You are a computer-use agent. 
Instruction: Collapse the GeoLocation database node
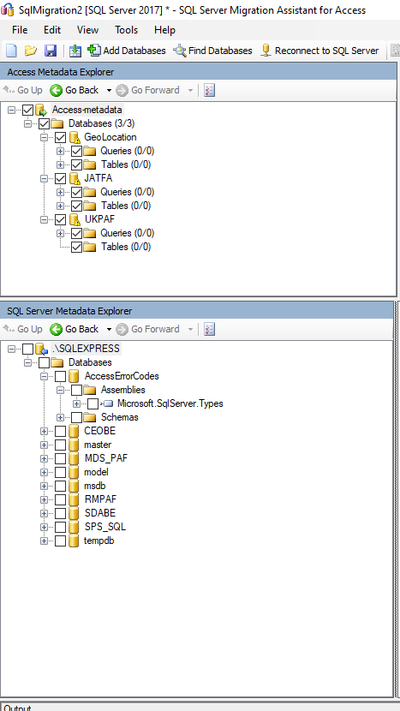tap(44, 137)
